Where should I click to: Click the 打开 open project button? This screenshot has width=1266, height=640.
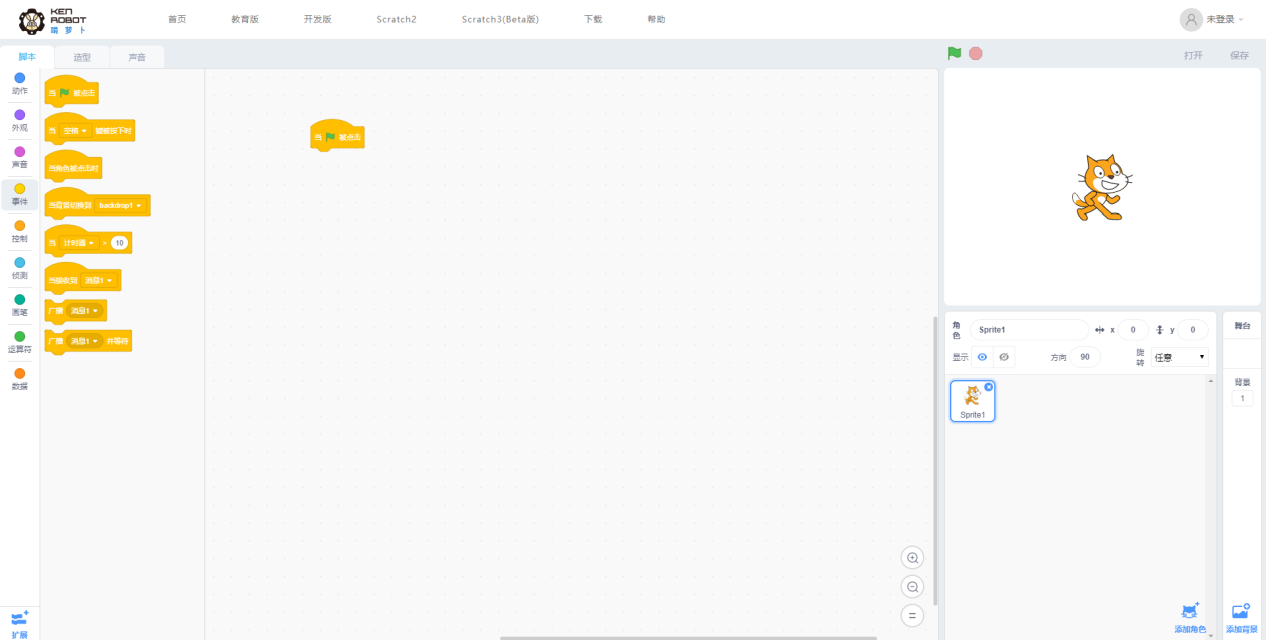point(1193,55)
